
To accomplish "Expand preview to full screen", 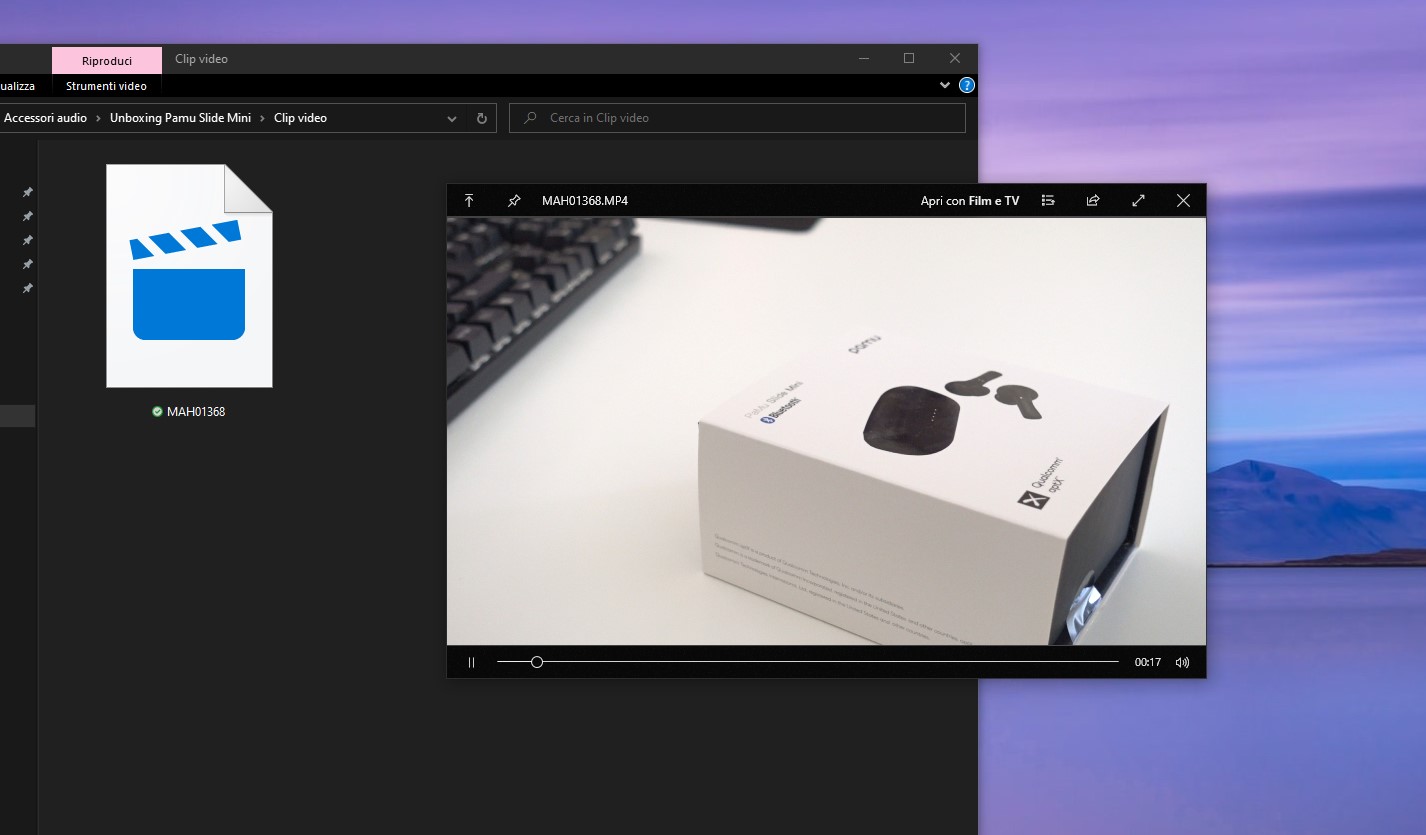I will (1138, 200).
